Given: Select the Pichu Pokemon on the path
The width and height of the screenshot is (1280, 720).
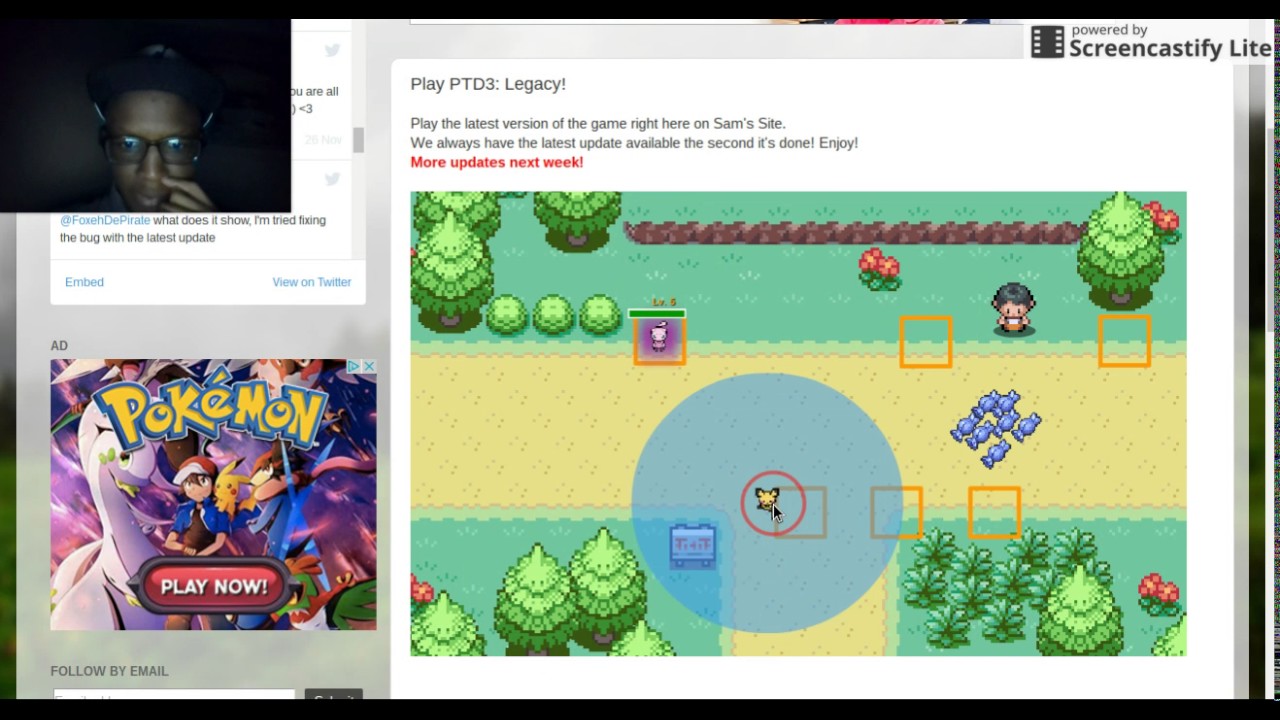Looking at the screenshot, I should [766, 501].
